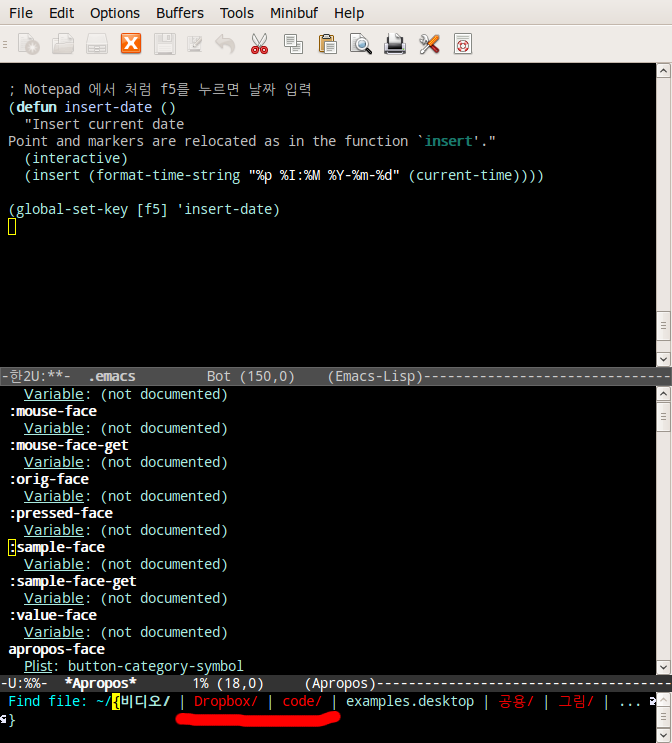
Task: Click the Variable link under :orig-face
Action: click(54, 497)
